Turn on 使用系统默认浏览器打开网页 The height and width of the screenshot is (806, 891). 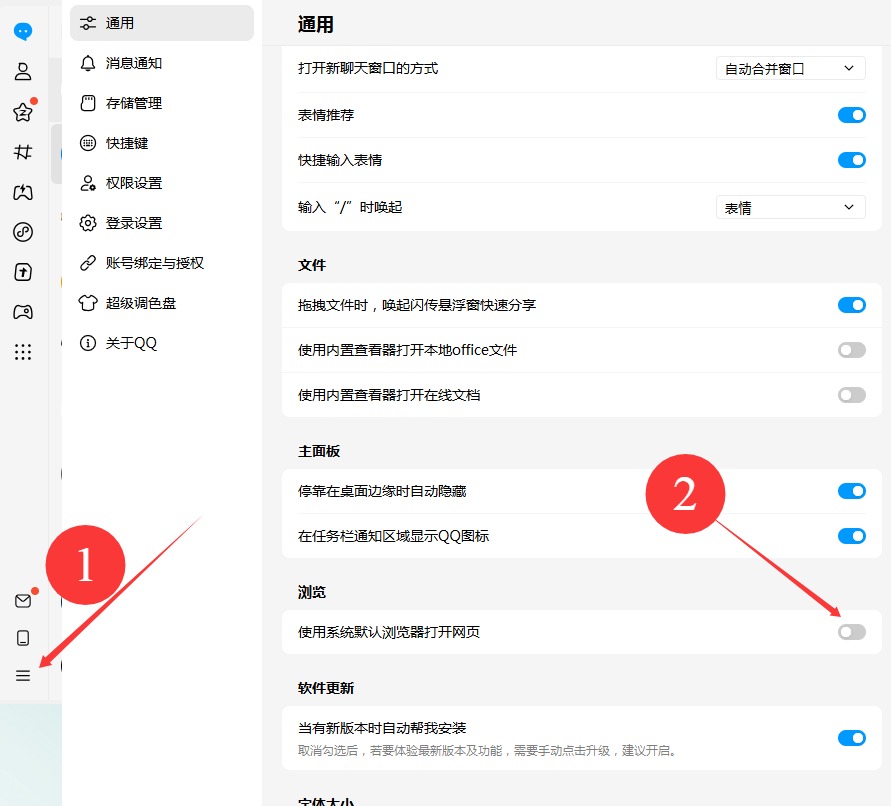pyautogui.click(x=851, y=632)
